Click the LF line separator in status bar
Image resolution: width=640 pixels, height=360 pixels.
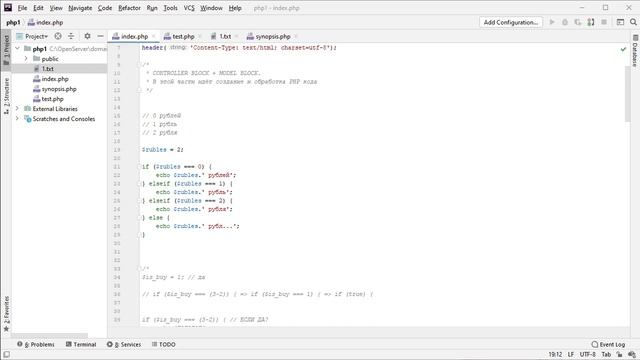571,354
